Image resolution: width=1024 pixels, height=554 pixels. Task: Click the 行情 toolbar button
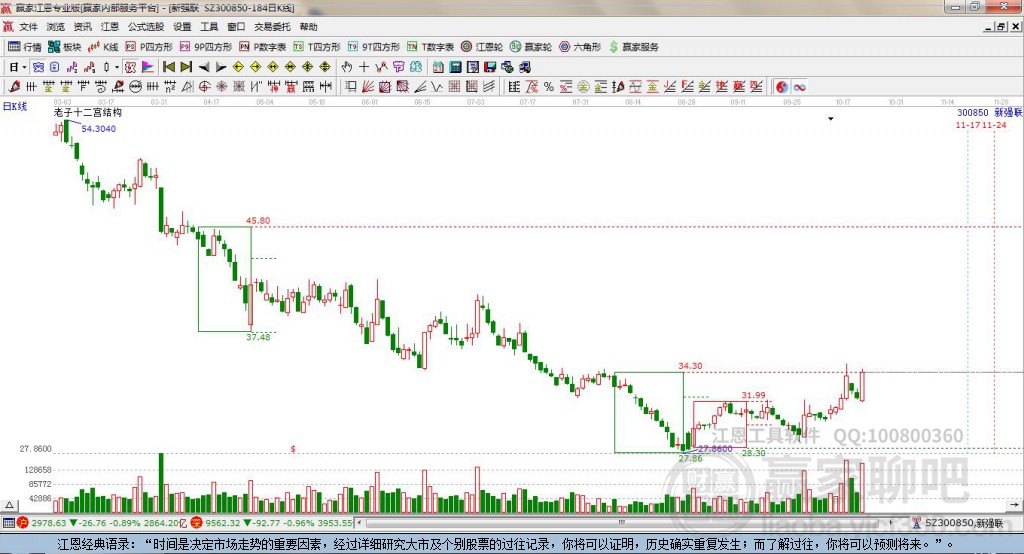point(24,47)
